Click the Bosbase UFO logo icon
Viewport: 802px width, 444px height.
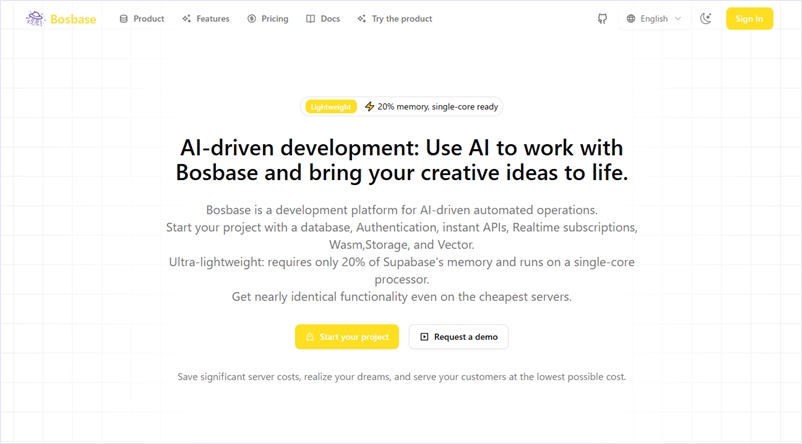[x=35, y=18]
